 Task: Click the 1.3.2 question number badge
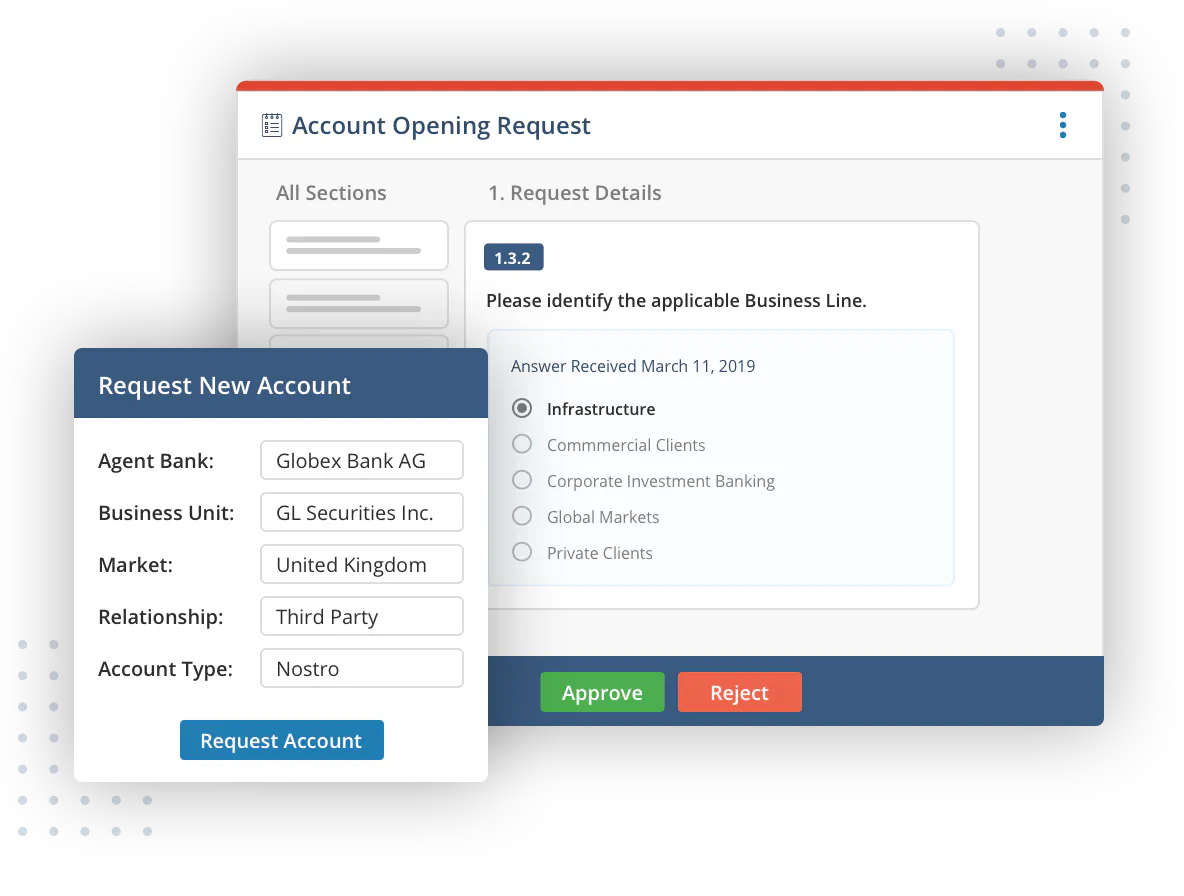513,258
